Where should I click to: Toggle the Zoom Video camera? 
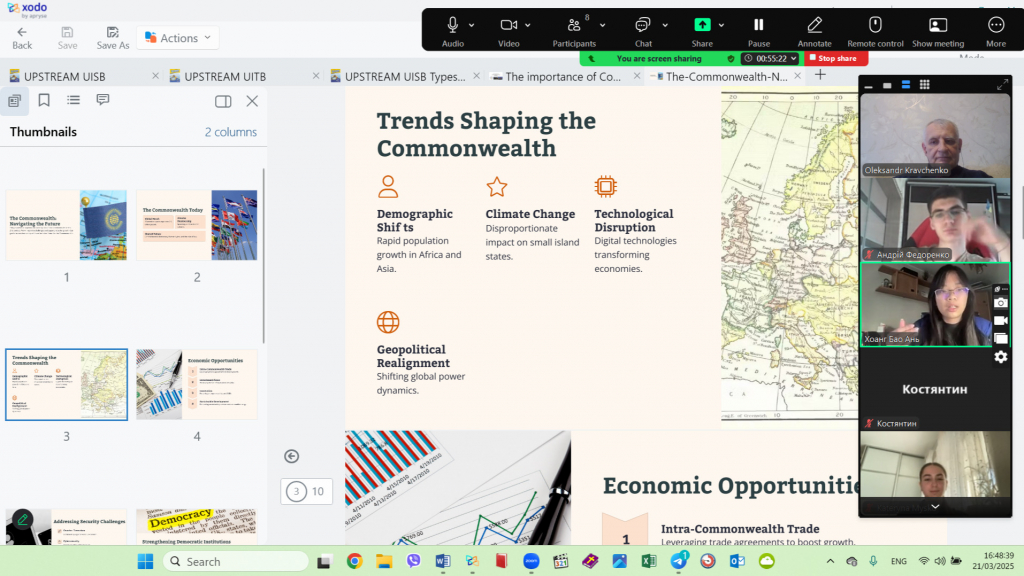tap(509, 31)
